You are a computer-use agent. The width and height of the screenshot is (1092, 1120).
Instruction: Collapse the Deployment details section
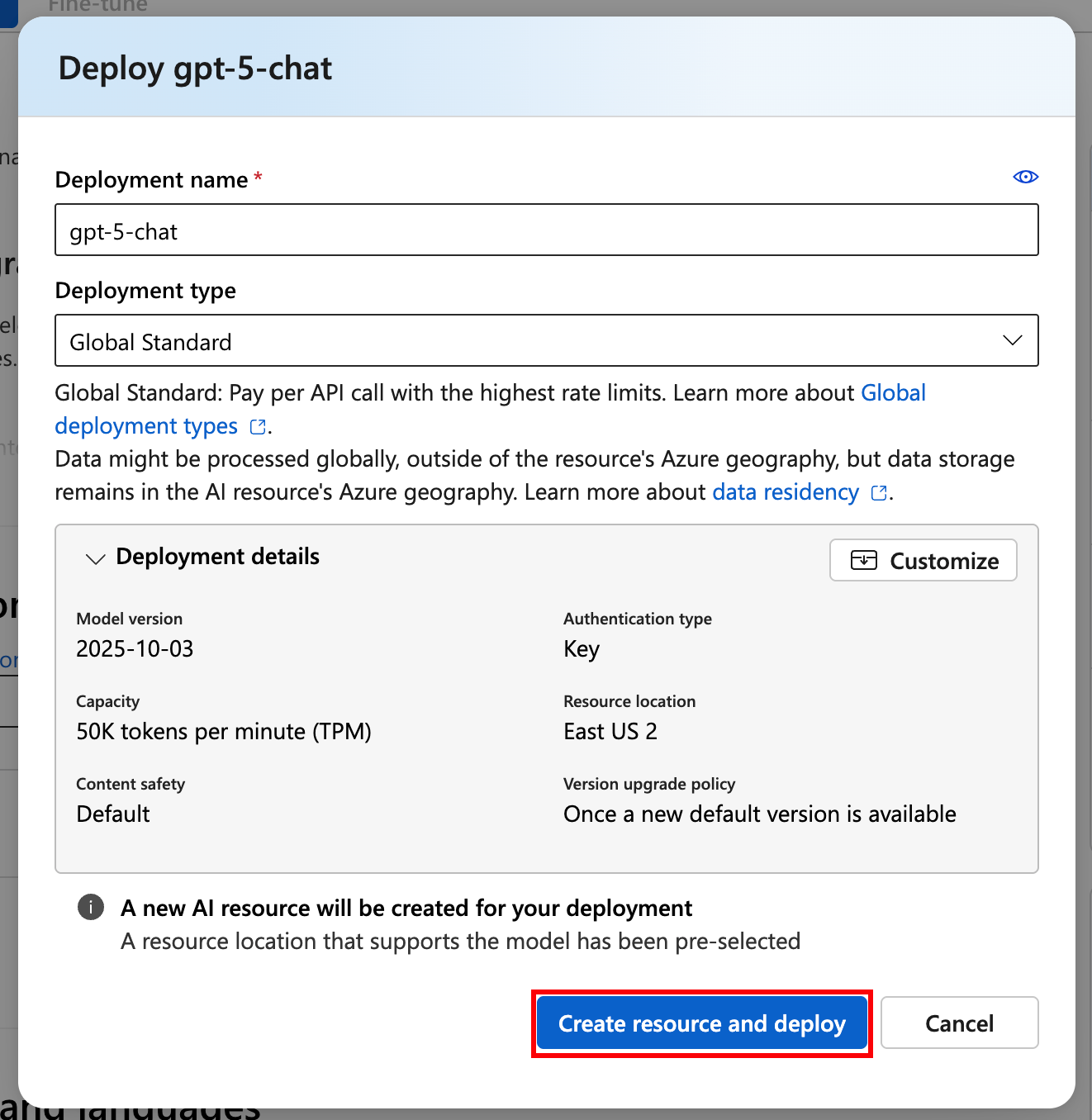(x=95, y=558)
